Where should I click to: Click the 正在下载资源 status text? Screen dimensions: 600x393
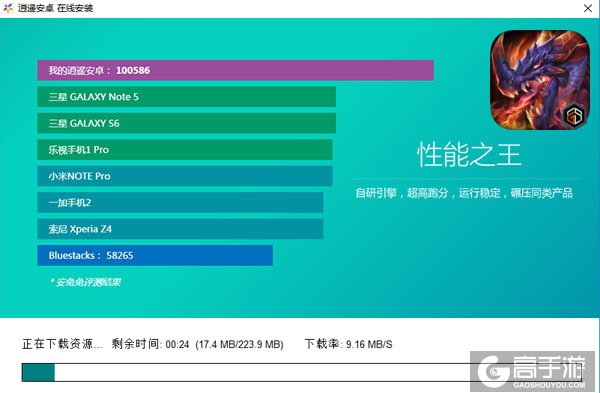pos(62,344)
